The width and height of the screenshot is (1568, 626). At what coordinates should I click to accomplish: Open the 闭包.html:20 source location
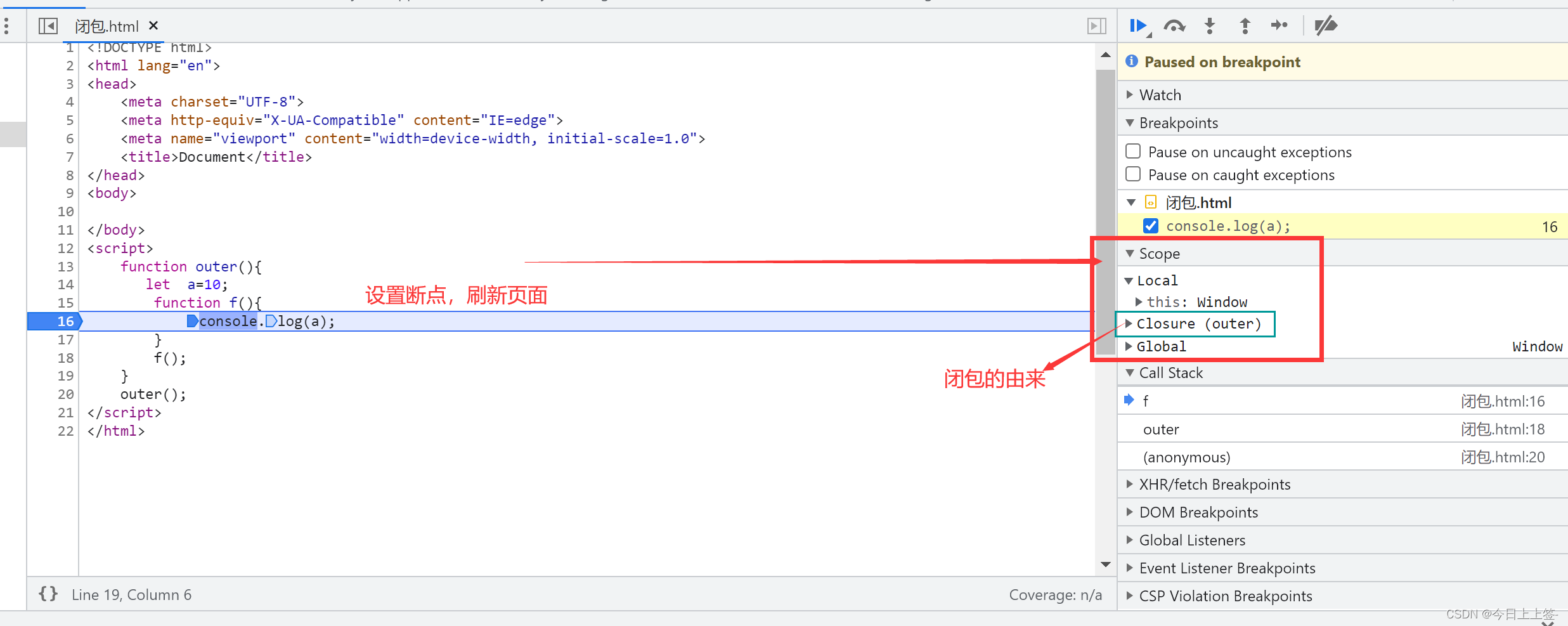[x=1503, y=457]
